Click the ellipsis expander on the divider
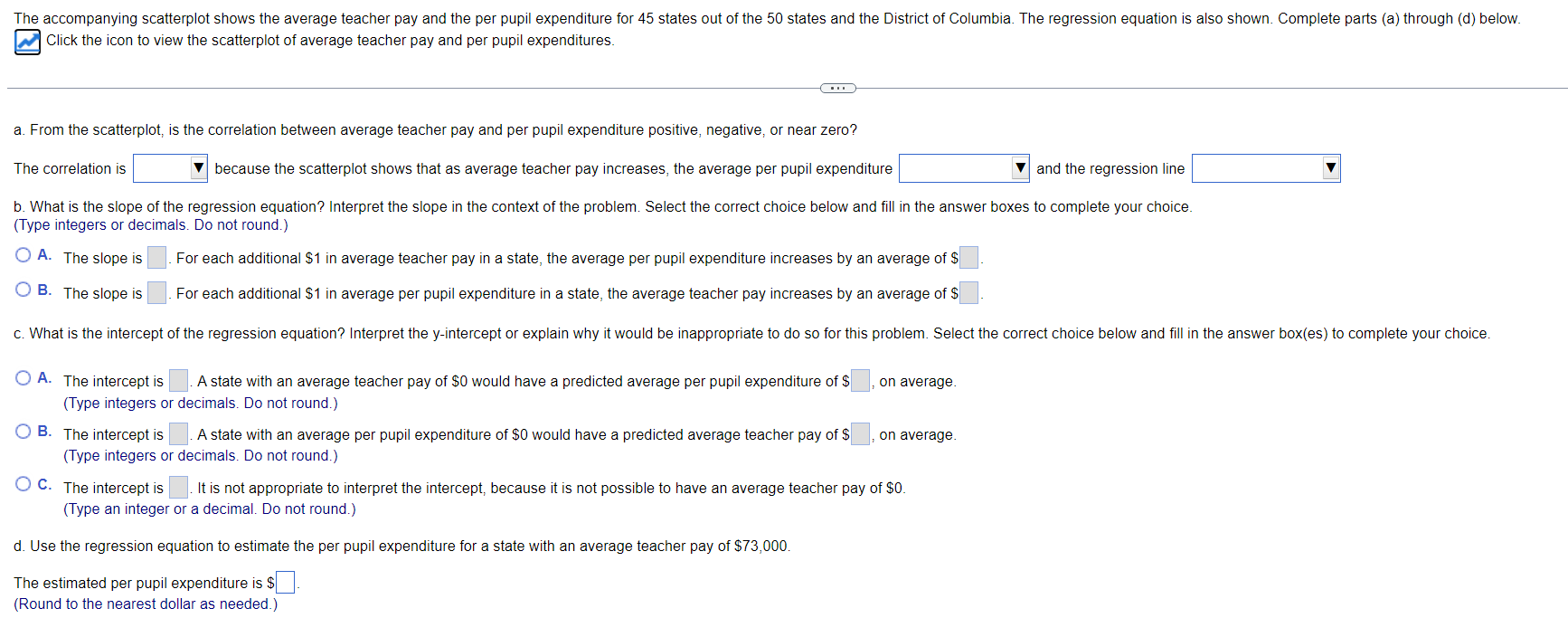1568x637 pixels. coord(837,88)
